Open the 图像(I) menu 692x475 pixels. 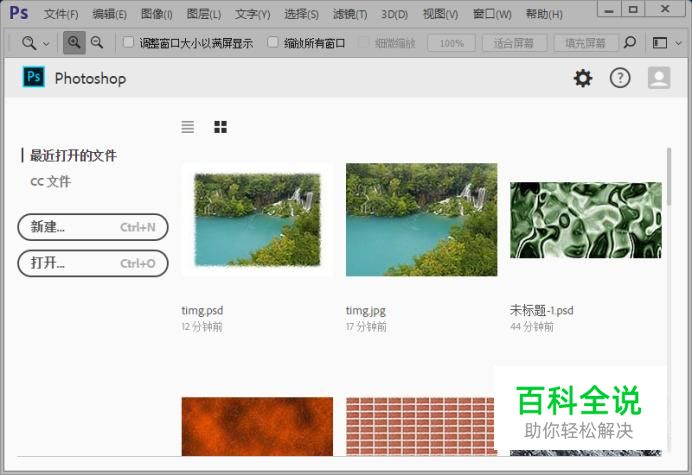(156, 14)
